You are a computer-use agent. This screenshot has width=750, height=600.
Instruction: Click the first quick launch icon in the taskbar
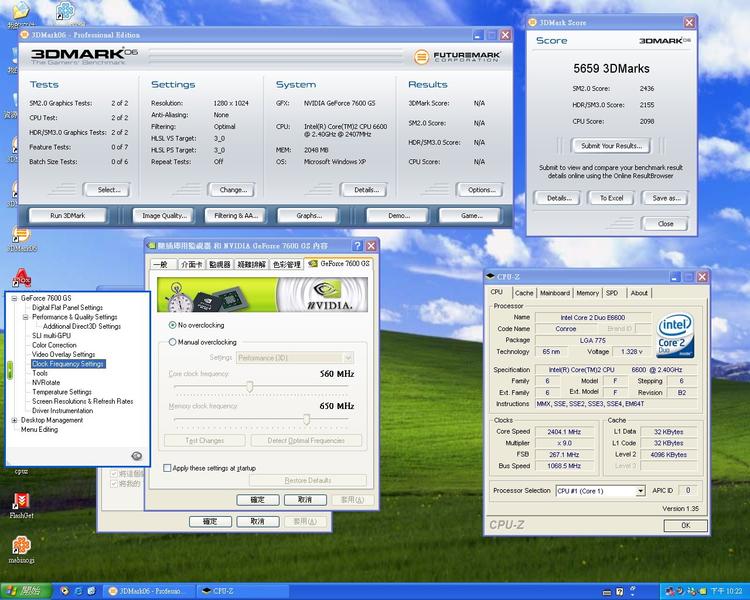65,591
